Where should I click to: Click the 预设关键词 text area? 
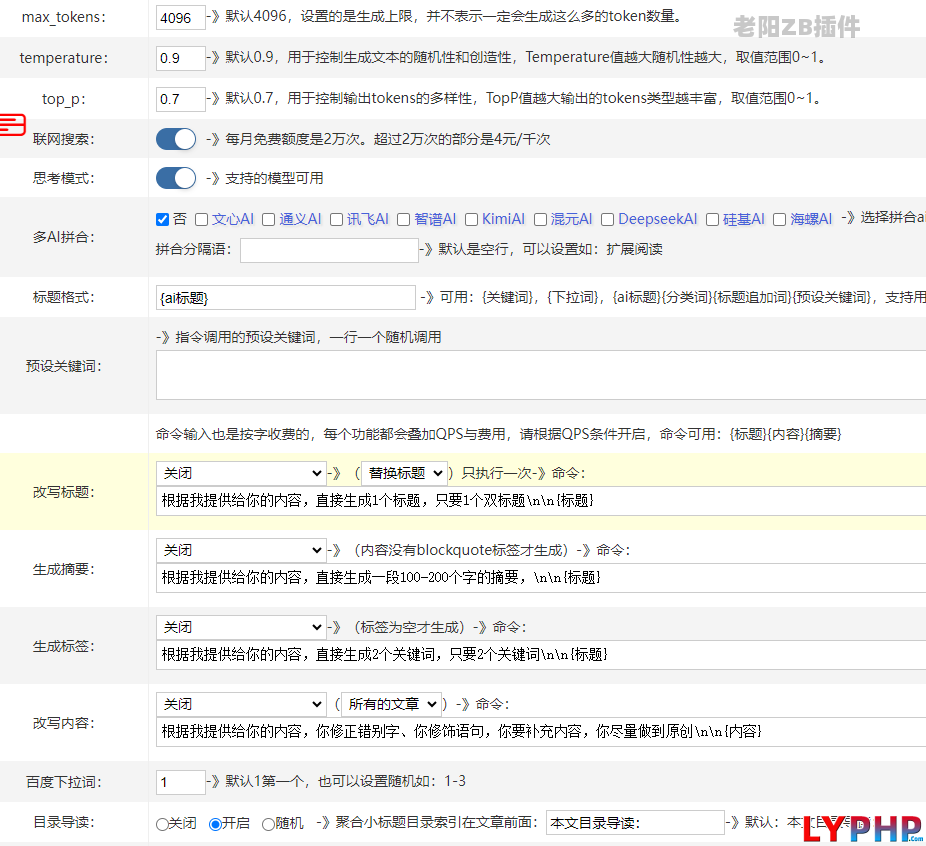(540, 375)
